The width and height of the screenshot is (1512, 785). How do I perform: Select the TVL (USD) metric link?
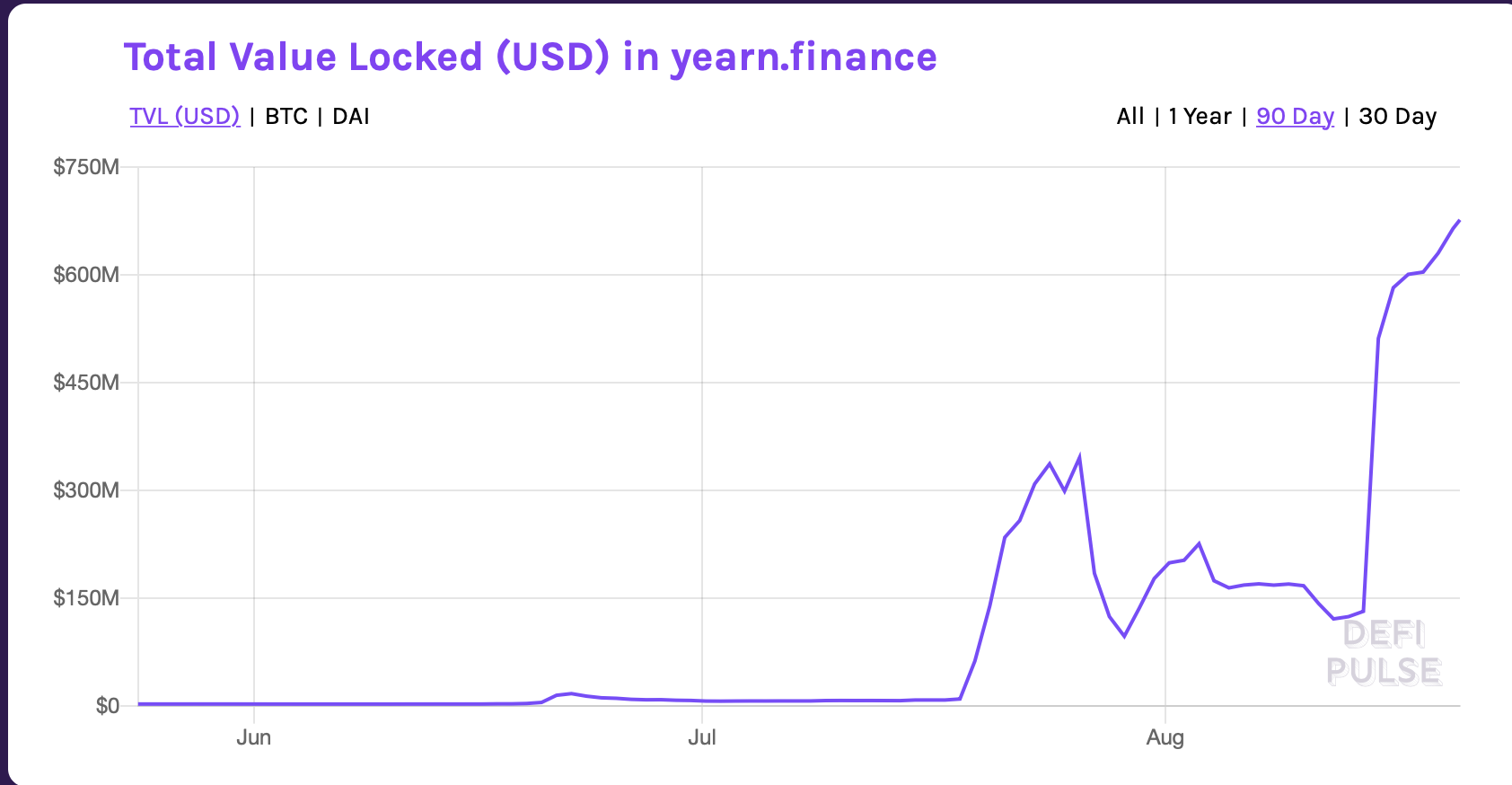(x=184, y=116)
